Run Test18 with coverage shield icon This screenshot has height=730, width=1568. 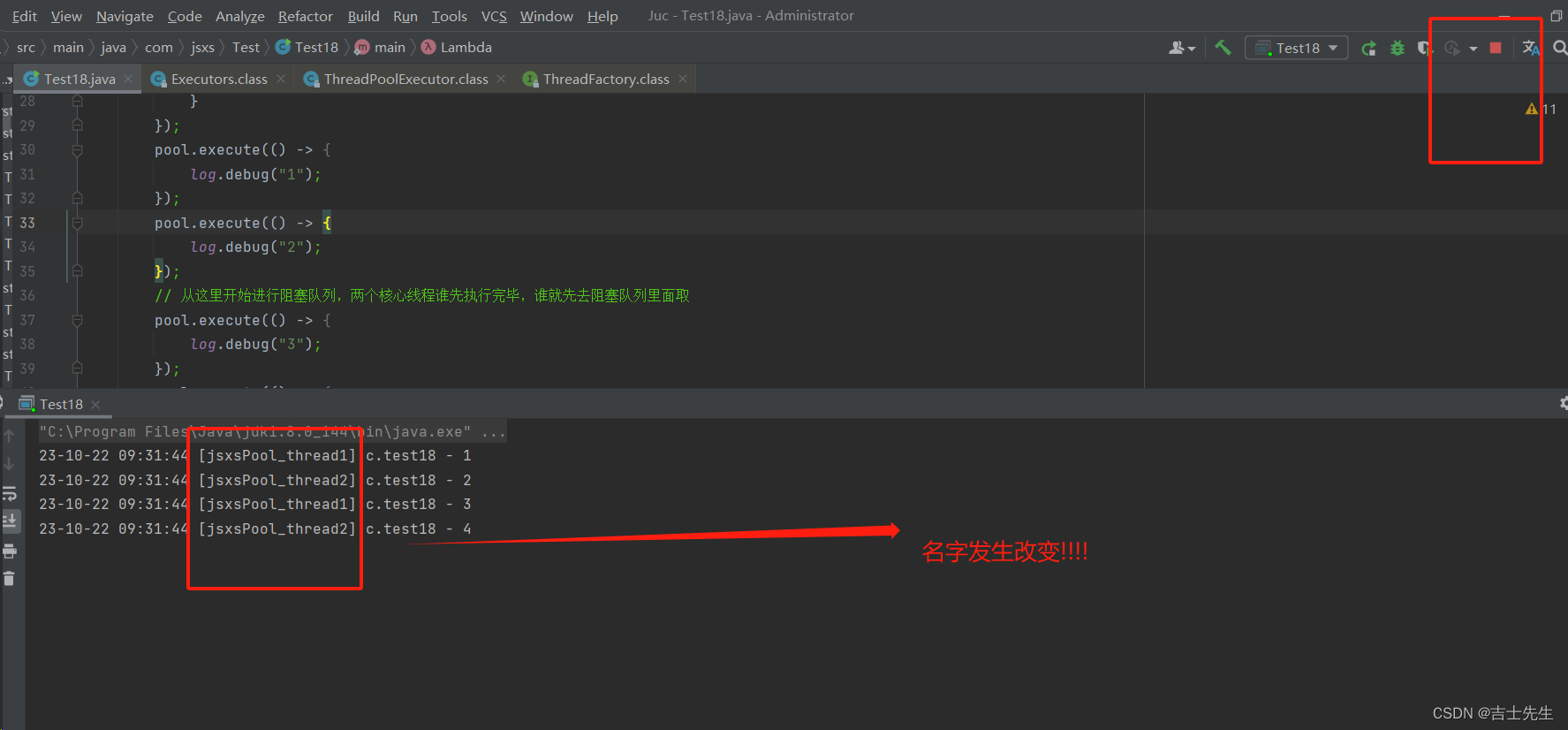(1424, 48)
